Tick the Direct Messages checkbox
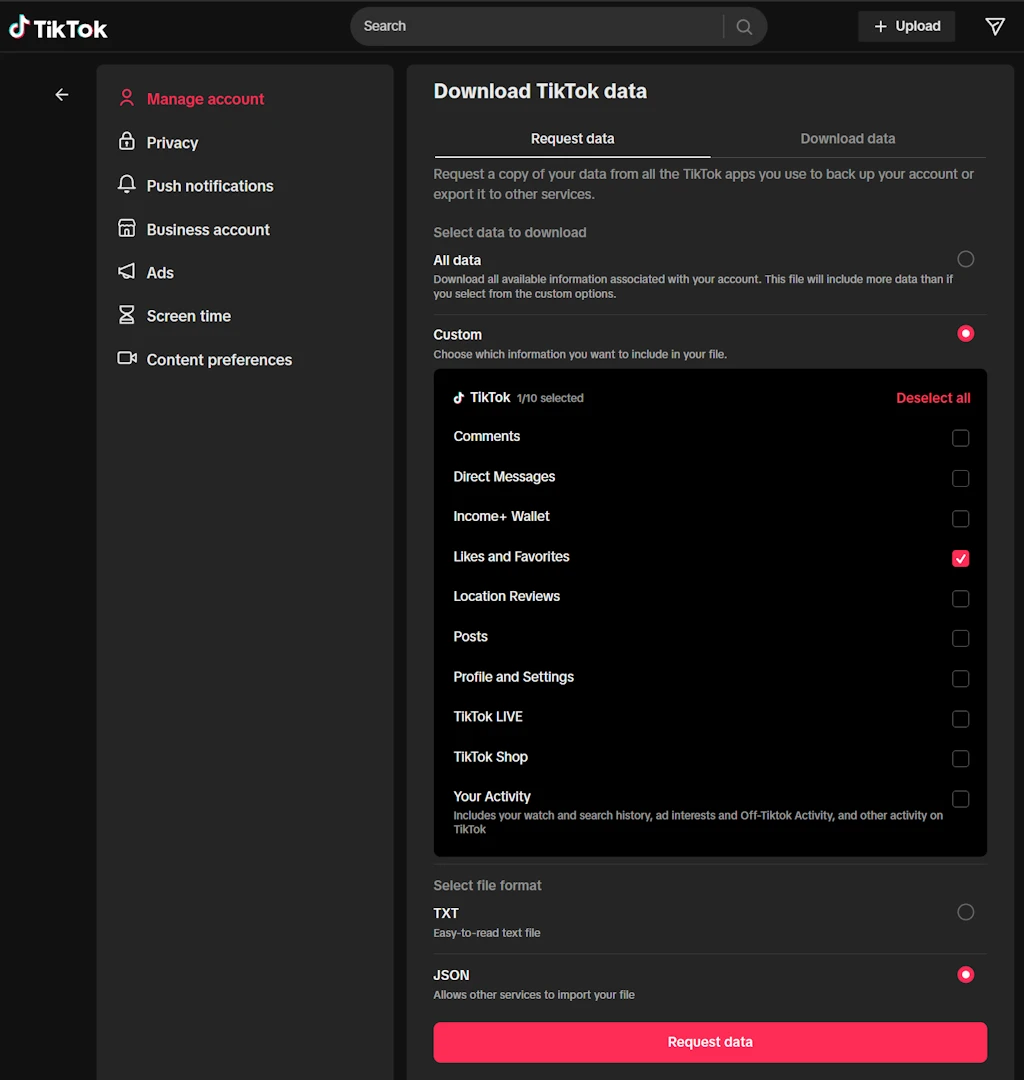Viewport: 1024px width, 1080px height. pos(960,478)
